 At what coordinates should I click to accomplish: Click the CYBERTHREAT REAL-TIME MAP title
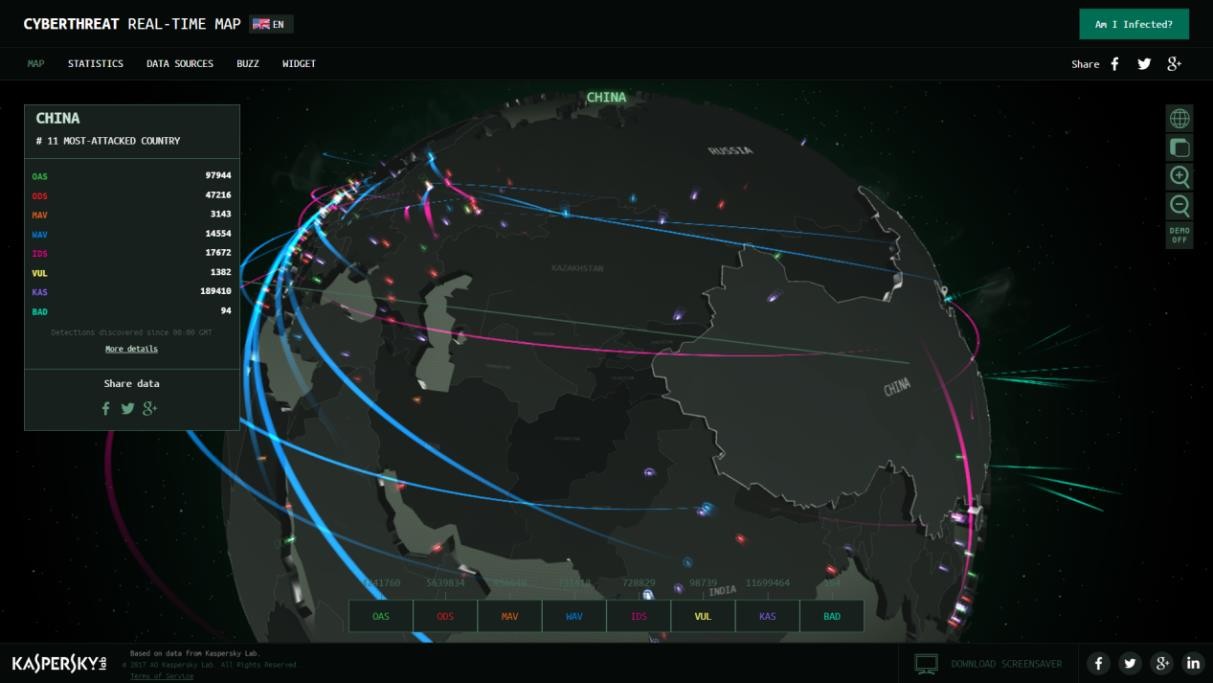click(x=132, y=24)
